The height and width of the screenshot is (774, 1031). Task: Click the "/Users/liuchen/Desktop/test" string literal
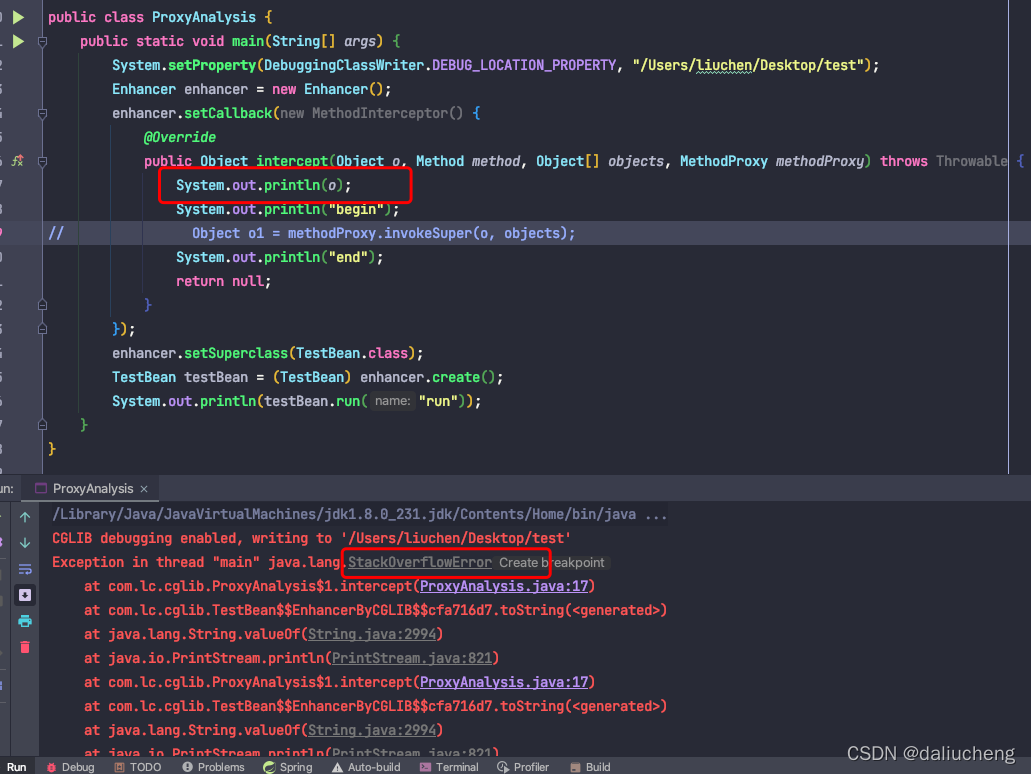(x=748, y=65)
